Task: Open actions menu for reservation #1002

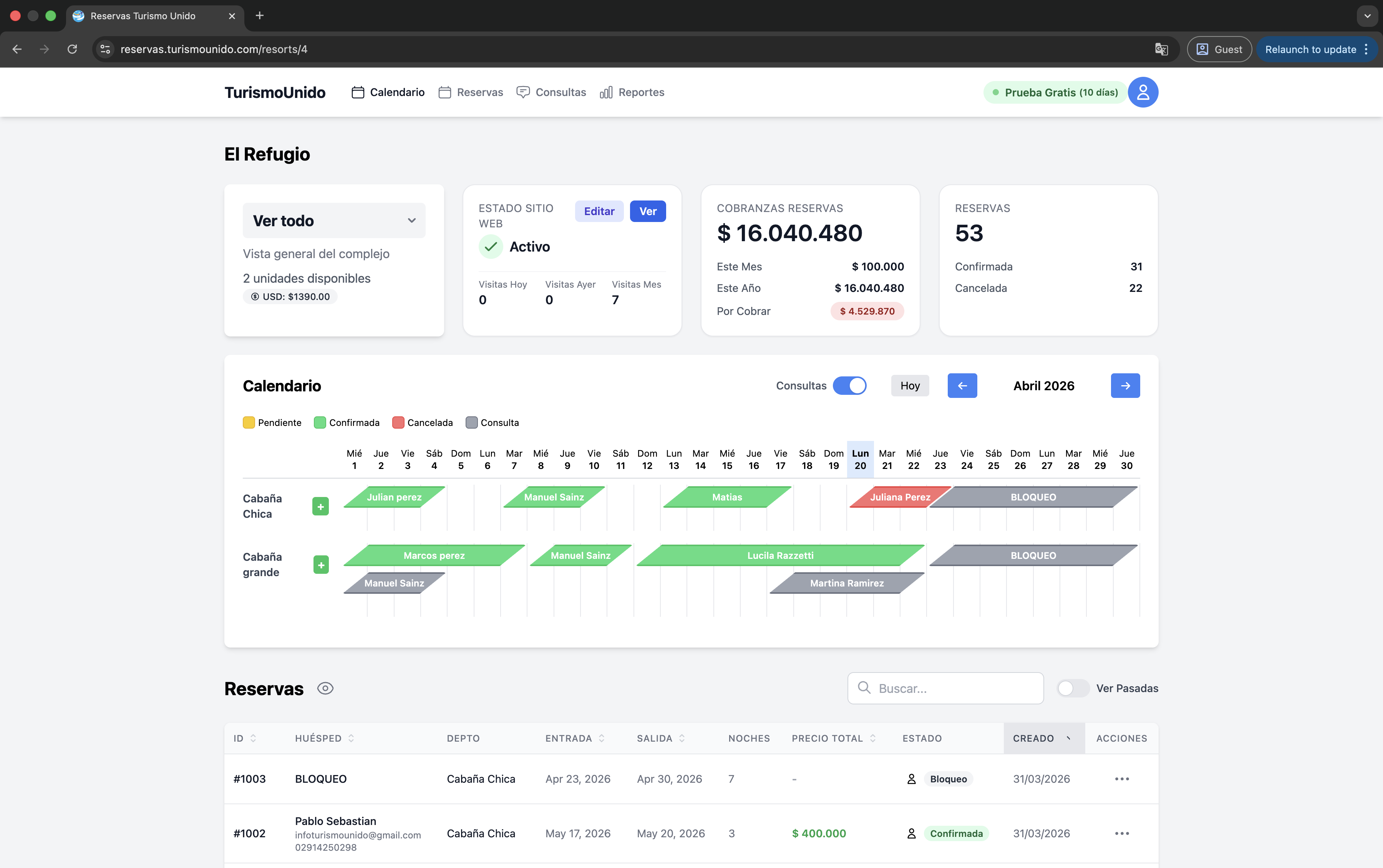Action: tap(1121, 833)
